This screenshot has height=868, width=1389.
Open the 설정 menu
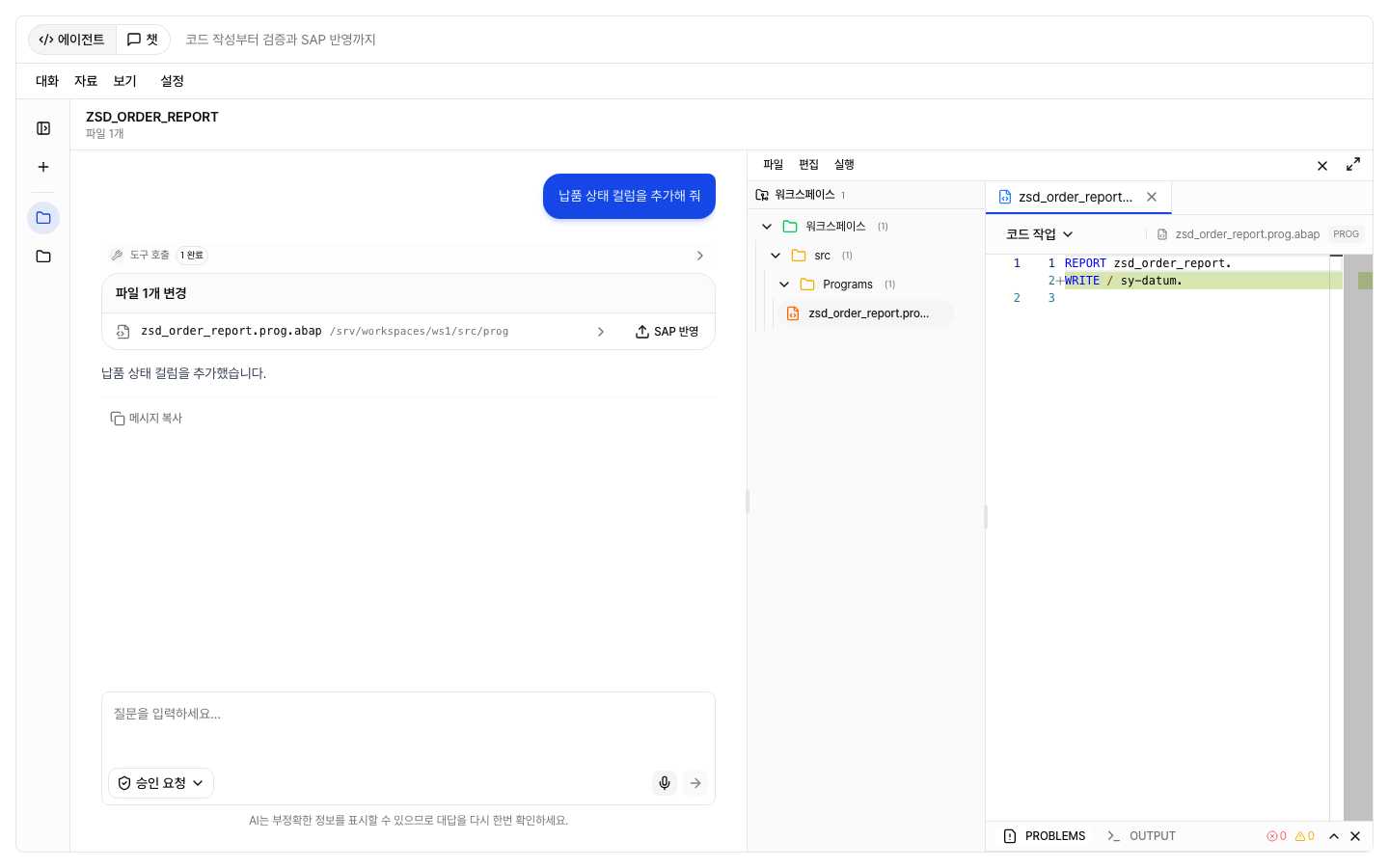point(172,81)
